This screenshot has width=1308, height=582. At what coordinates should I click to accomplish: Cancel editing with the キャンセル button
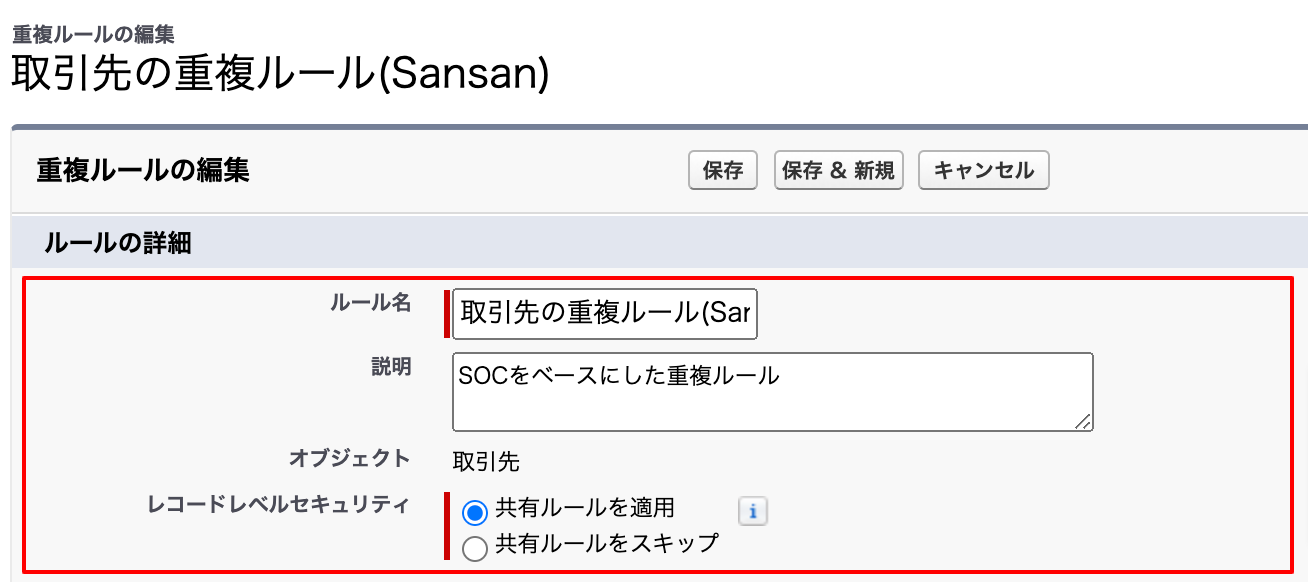pyautogui.click(x=984, y=170)
